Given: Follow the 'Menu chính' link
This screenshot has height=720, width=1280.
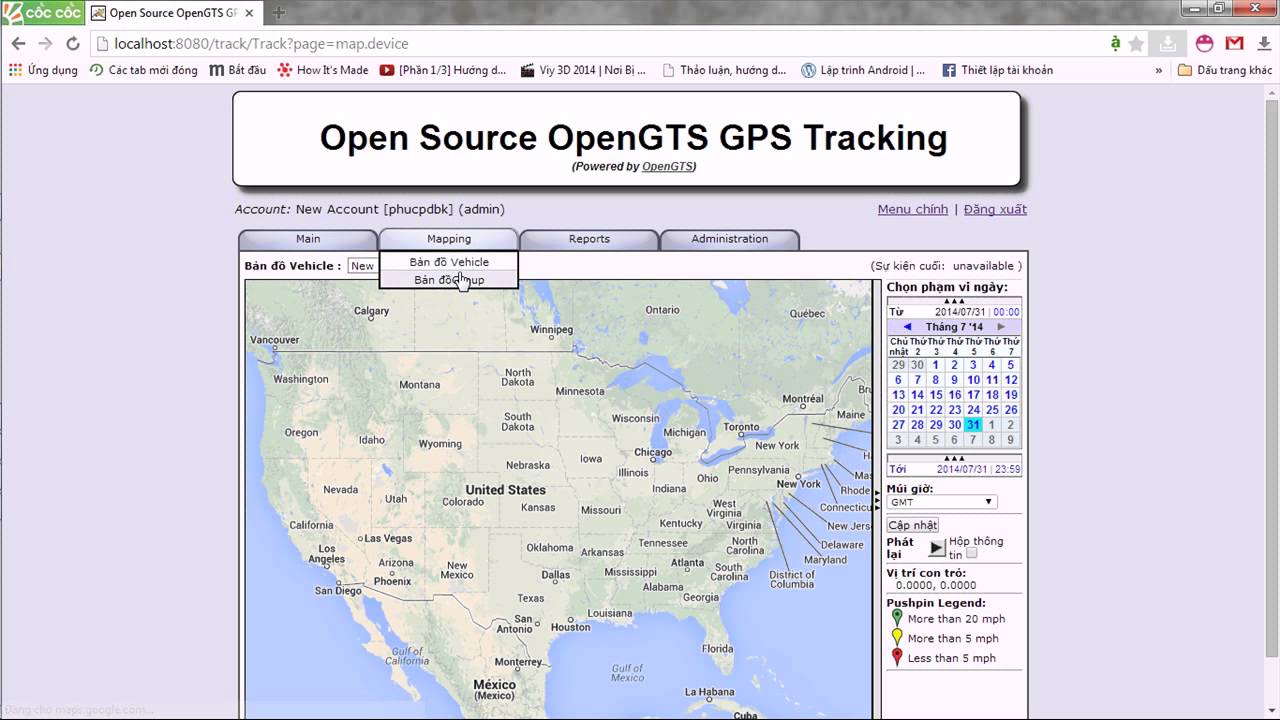Looking at the screenshot, I should tap(913, 209).
